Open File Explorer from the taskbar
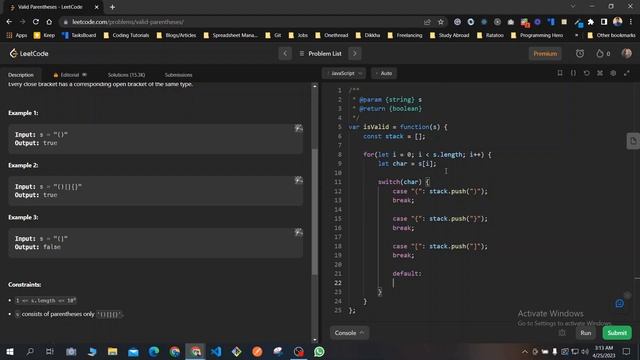The width and height of the screenshot is (640, 360). 113,351
